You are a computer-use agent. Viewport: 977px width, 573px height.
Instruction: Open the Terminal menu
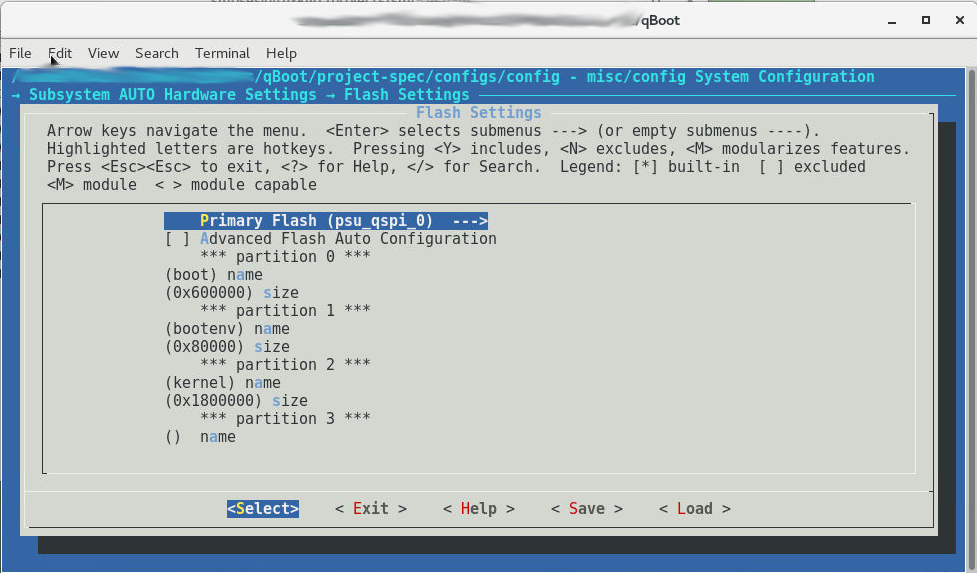coord(222,53)
